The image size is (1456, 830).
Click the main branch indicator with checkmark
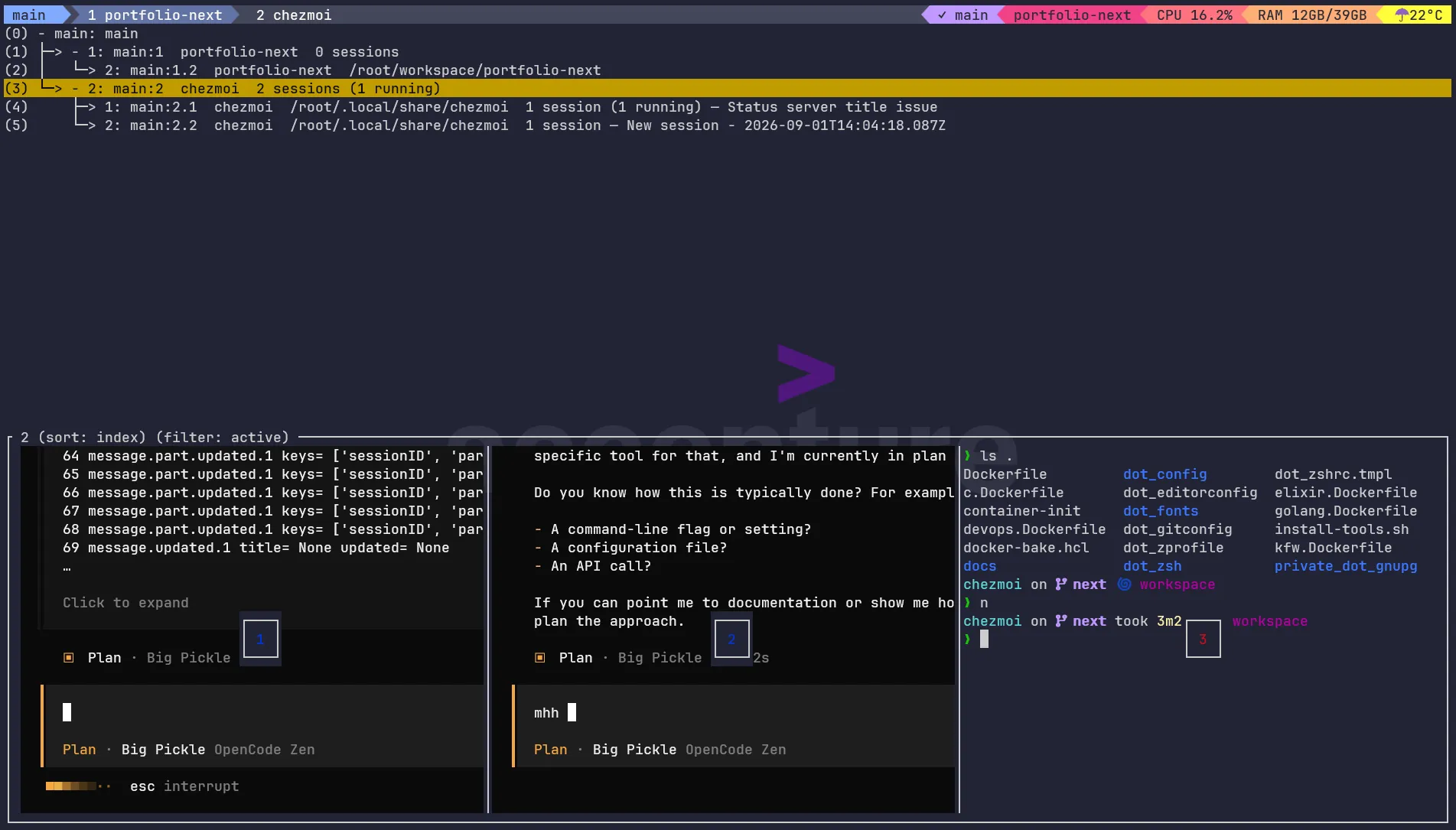(x=963, y=15)
